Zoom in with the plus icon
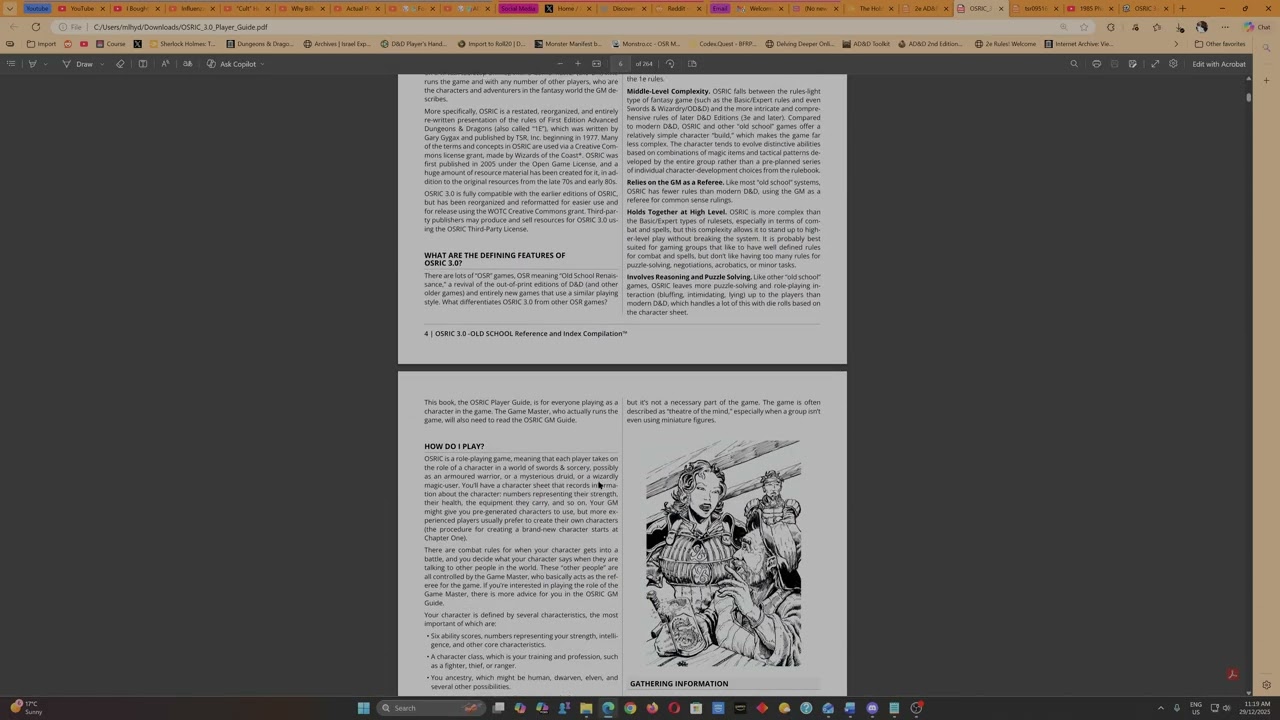1280x720 pixels. 577,64
